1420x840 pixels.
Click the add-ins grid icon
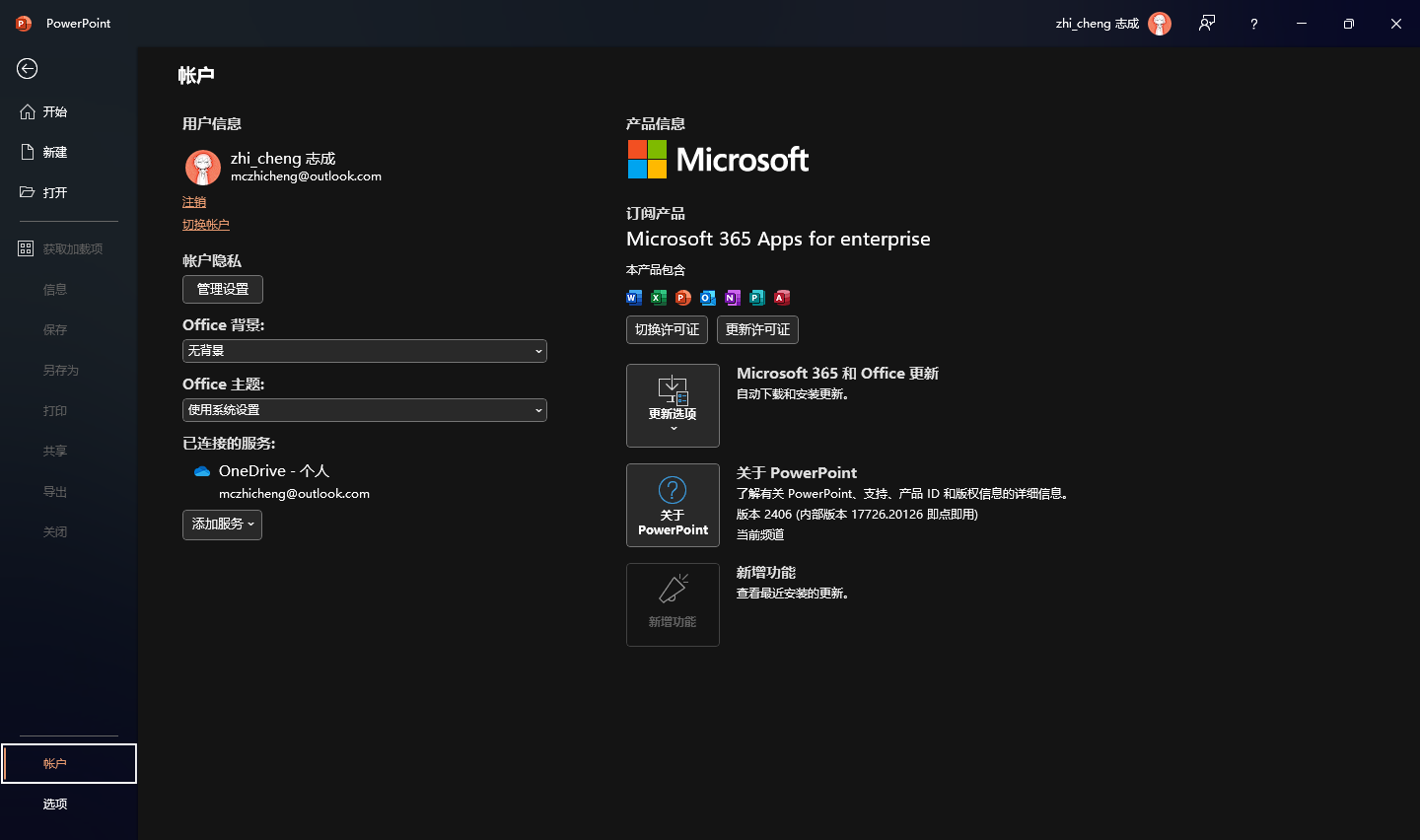pyautogui.click(x=26, y=248)
